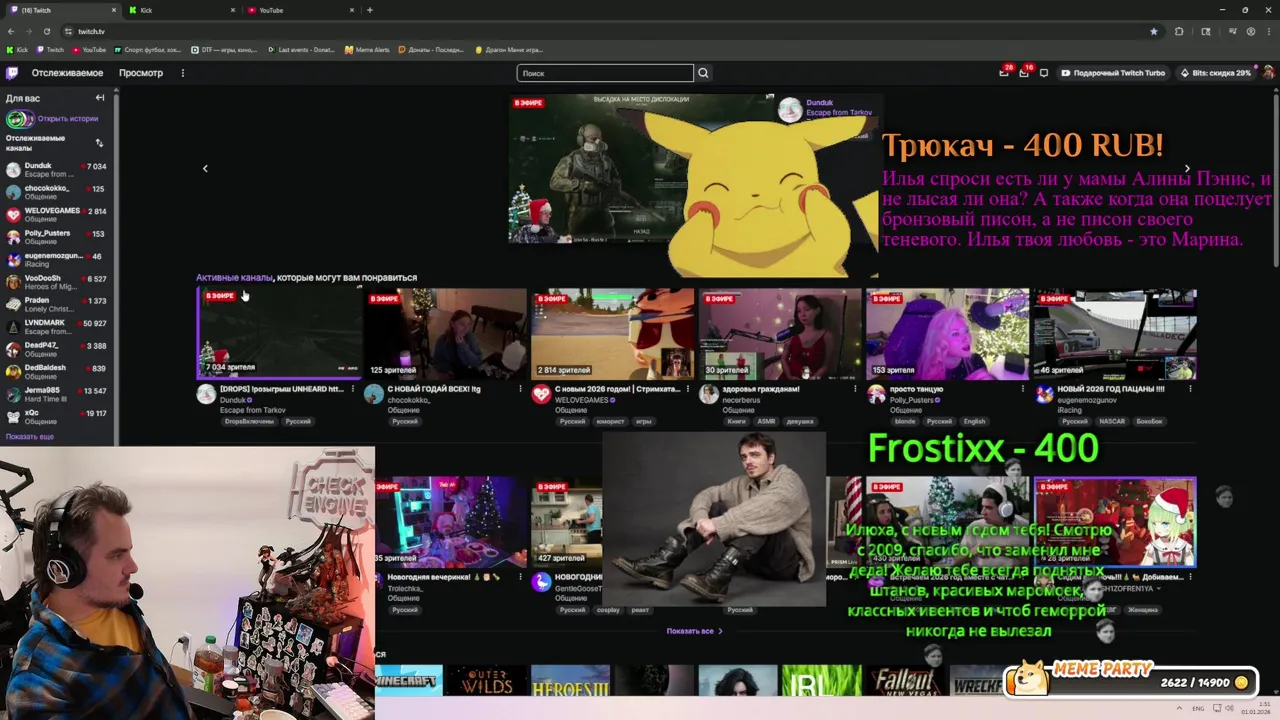1280x720 pixels.
Task: Click the ASMR tag under necerberus stream
Action: pos(766,421)
